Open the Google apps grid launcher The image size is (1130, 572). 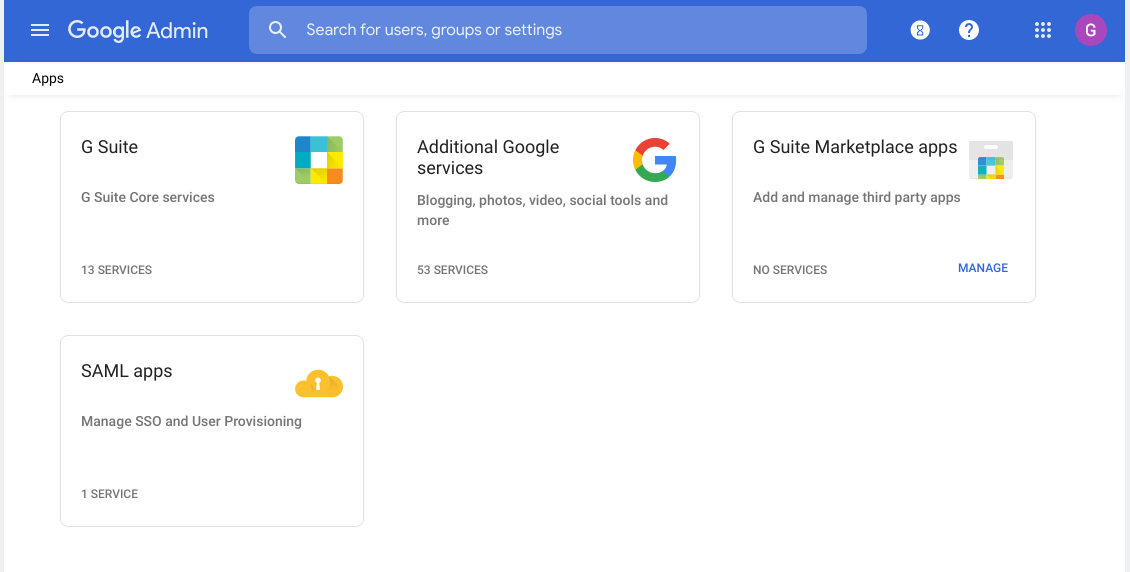(1042, 30)
